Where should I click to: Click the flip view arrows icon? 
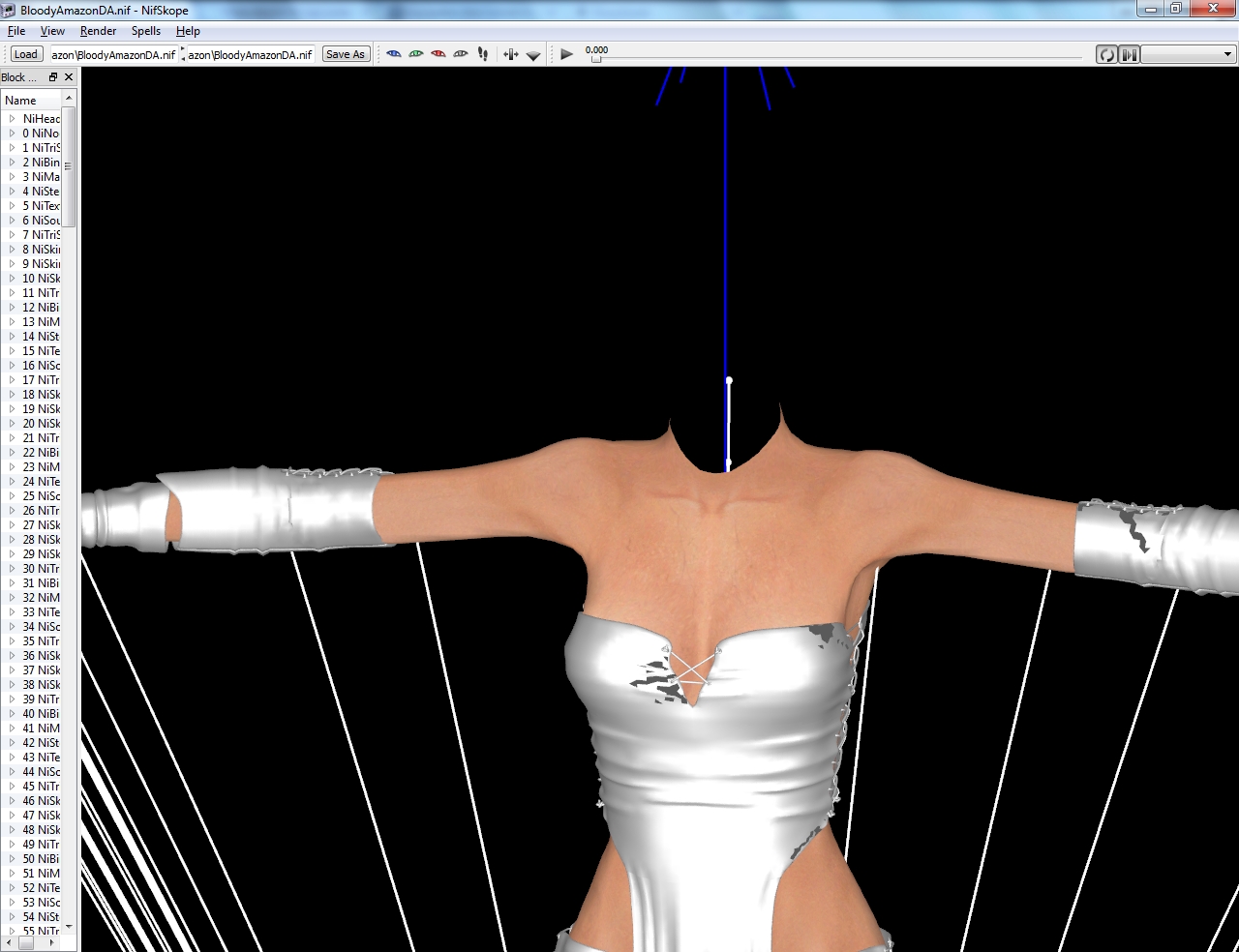coord(511,54)
